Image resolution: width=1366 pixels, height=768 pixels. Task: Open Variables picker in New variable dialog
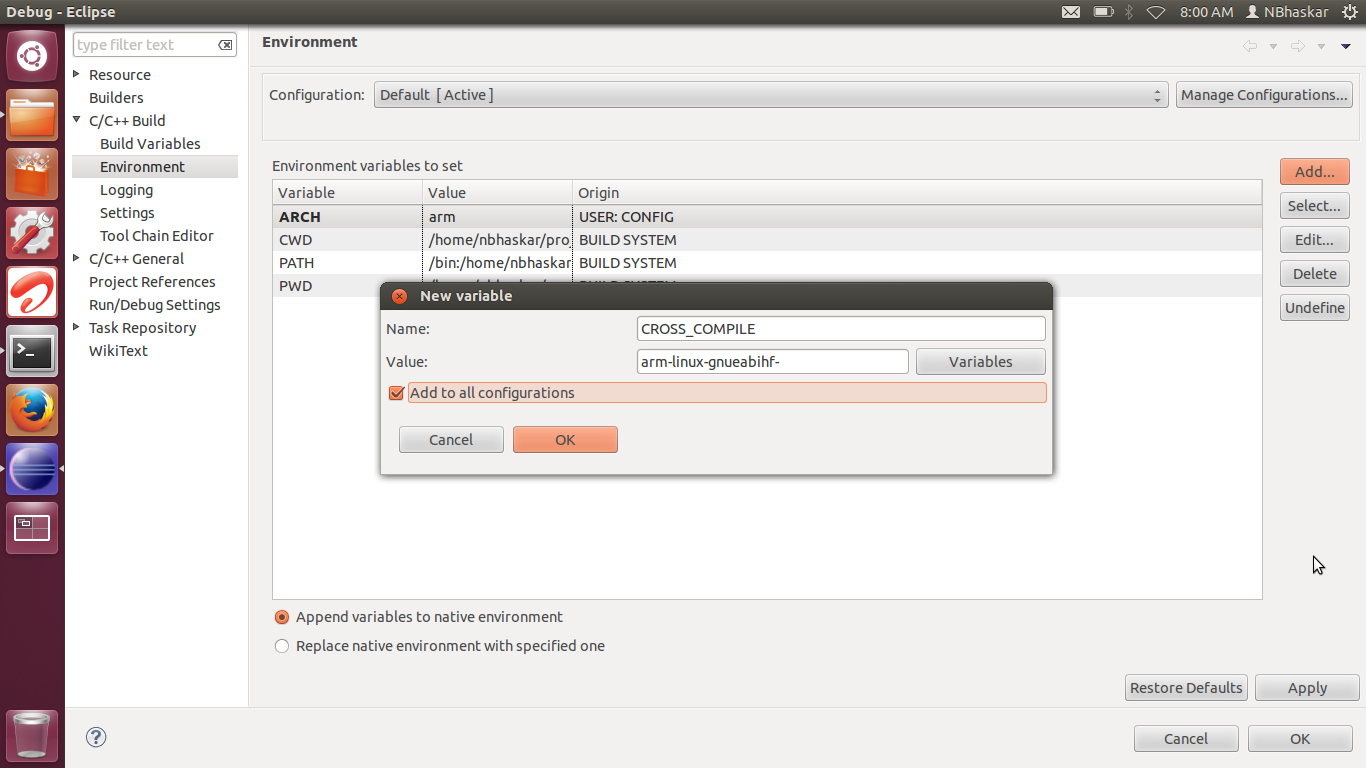pyautogui.click(x=981, y=362)
